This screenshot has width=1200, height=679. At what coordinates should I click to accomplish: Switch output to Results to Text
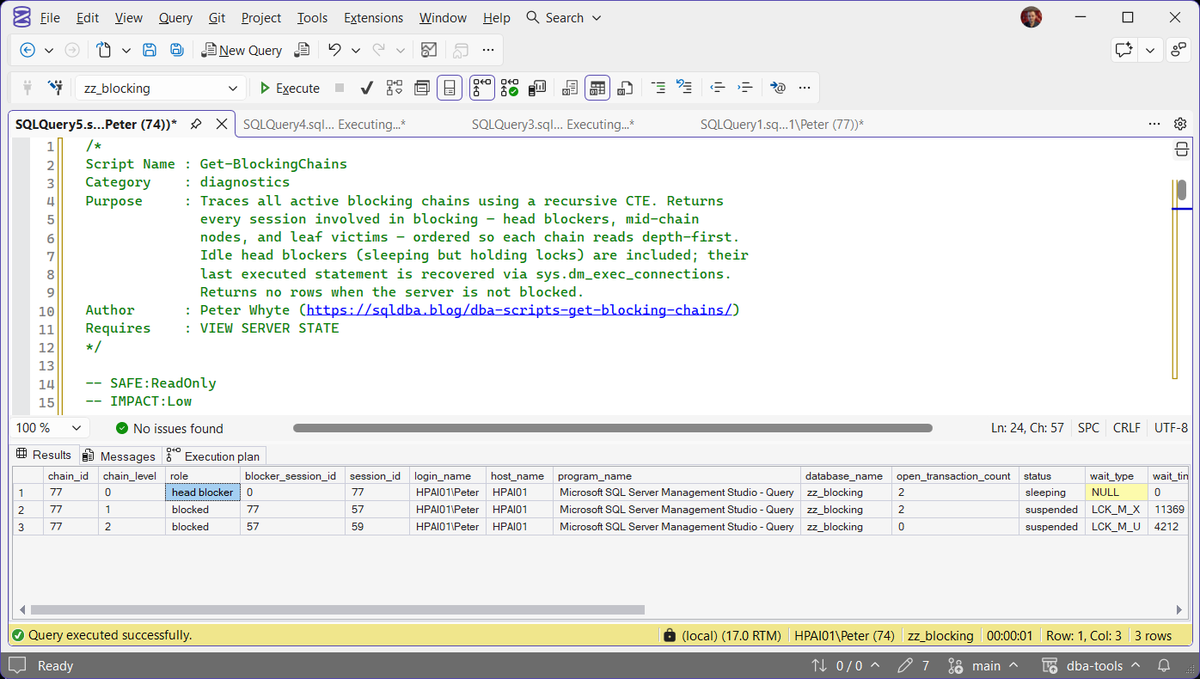click(570, 88)
